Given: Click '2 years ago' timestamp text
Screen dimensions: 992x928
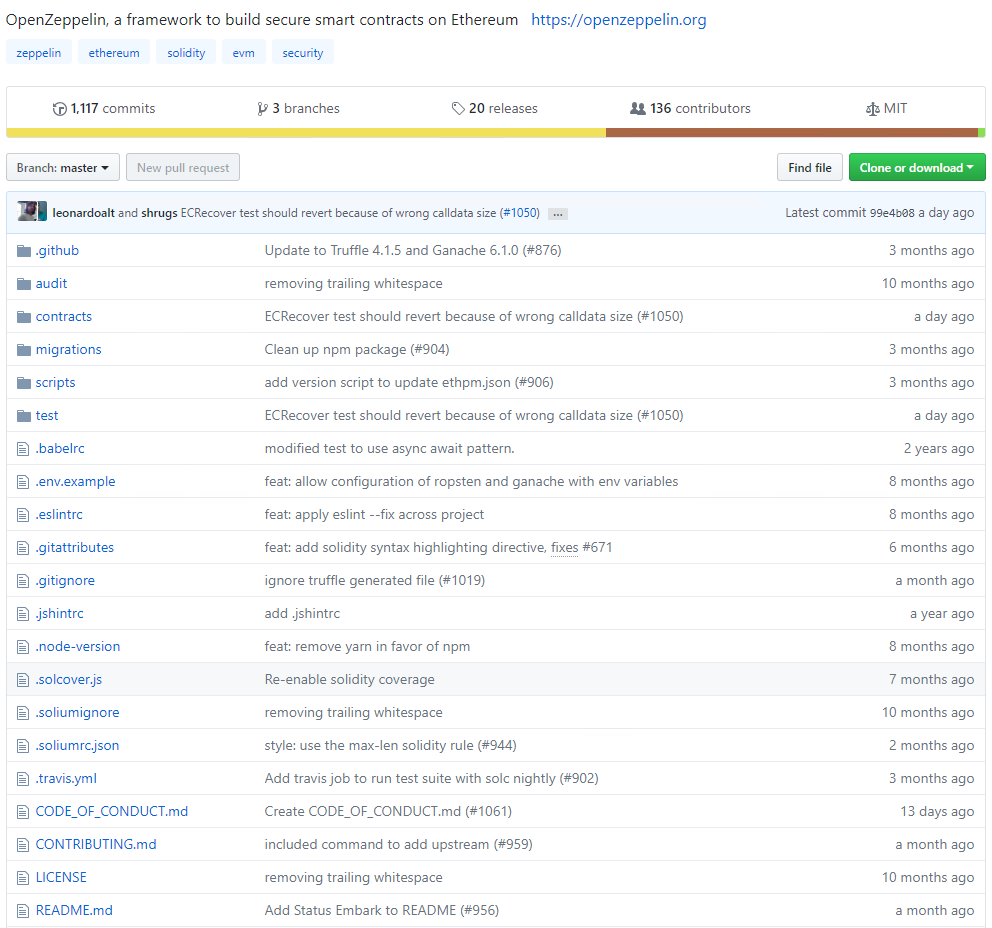Looking at the screenshot, I should click(939, 449).
